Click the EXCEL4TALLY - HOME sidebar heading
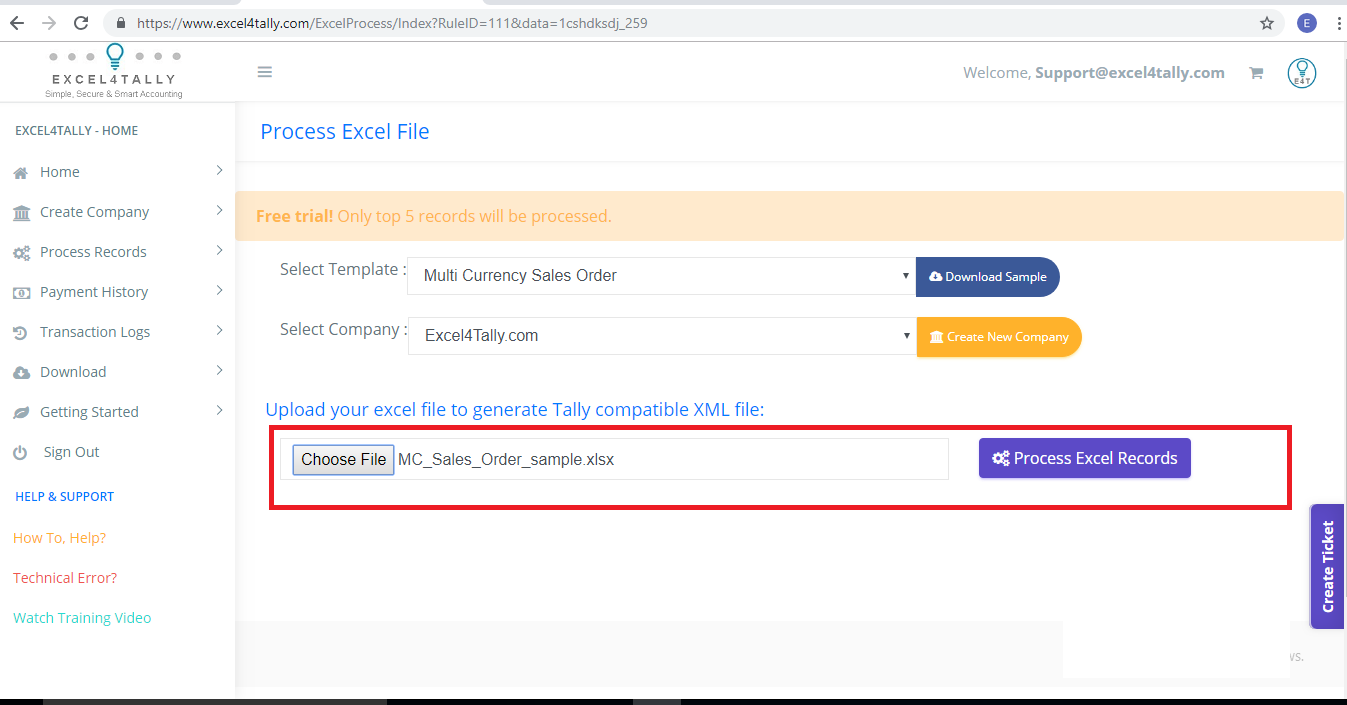 pyautogui.click(x=77, y=131)
